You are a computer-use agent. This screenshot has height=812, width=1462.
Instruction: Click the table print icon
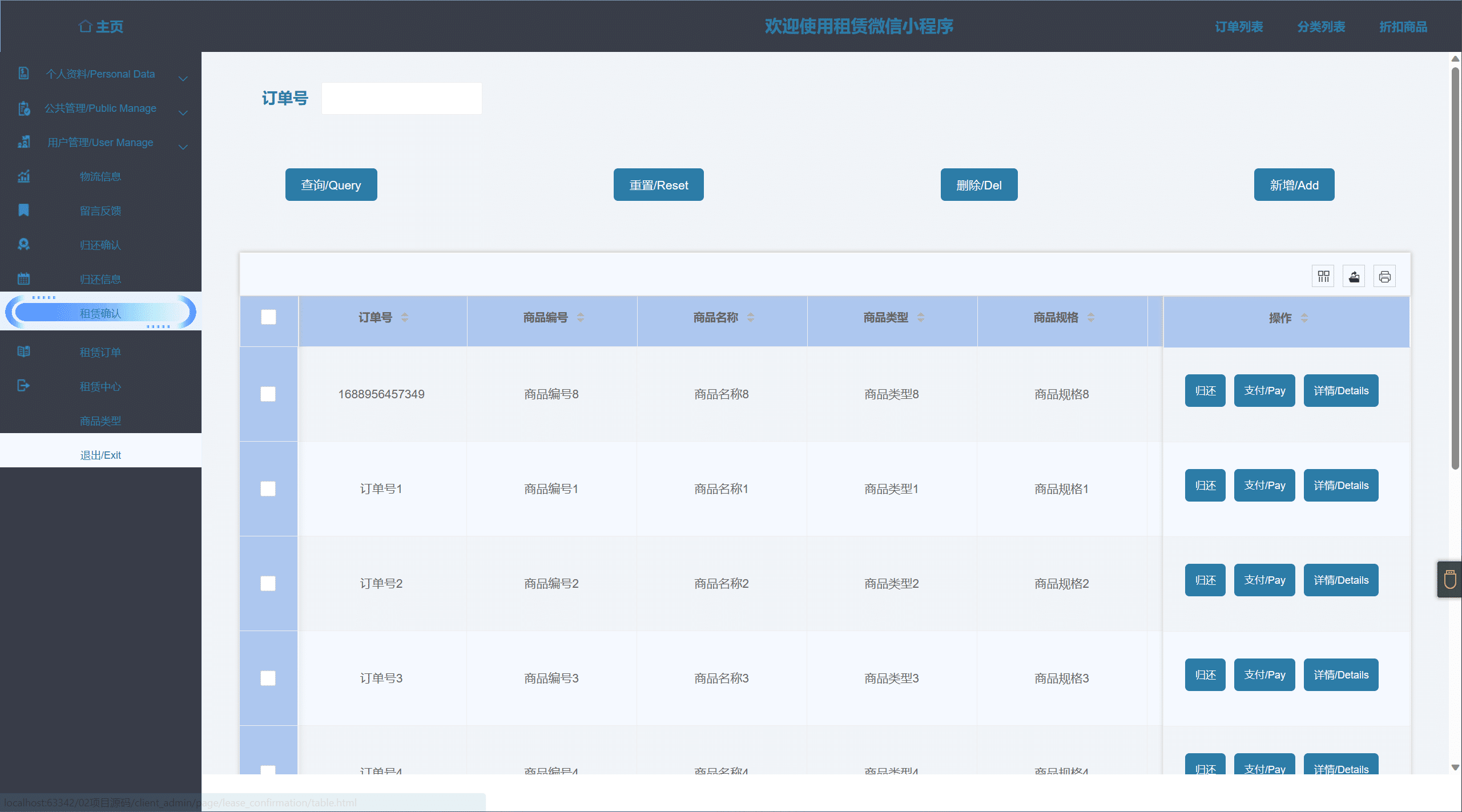tap(1385, 277)
